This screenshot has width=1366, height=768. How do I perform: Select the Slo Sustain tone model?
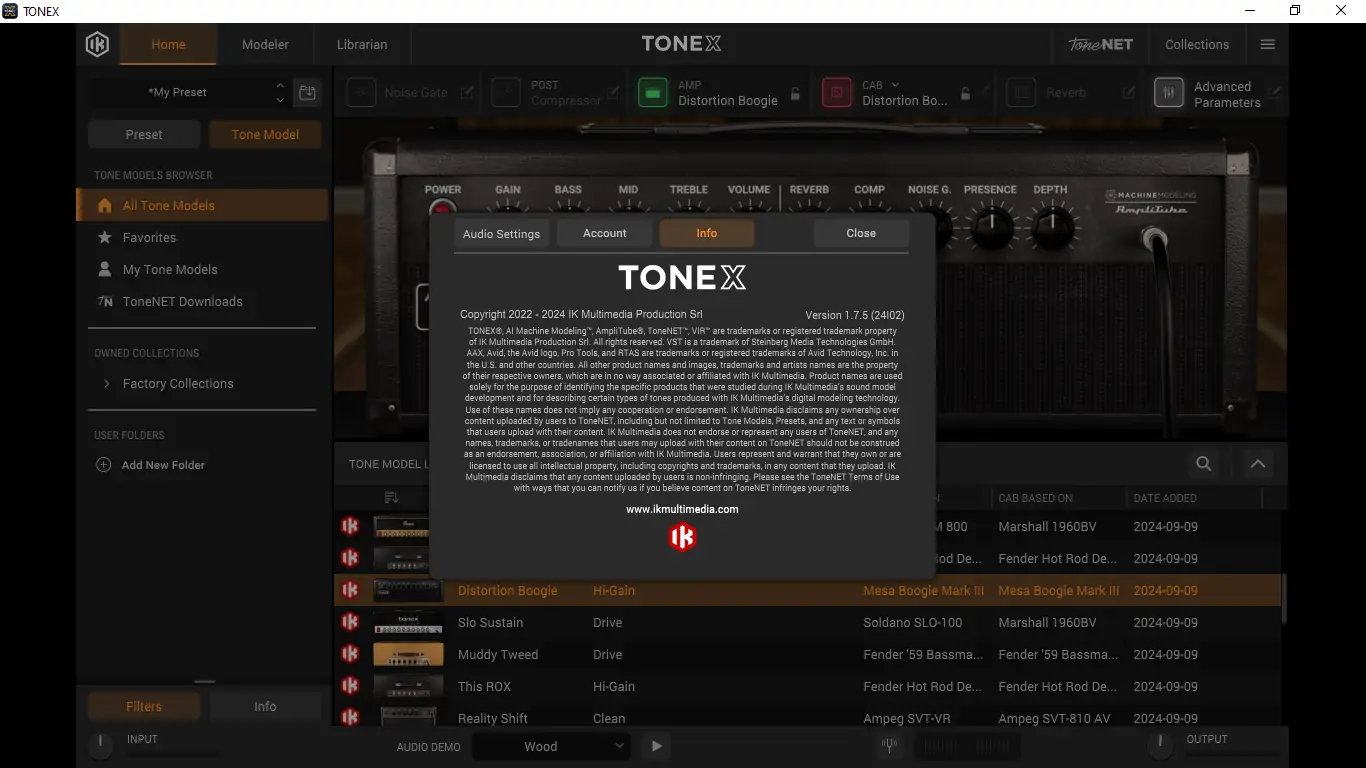[x=808, y=622]
